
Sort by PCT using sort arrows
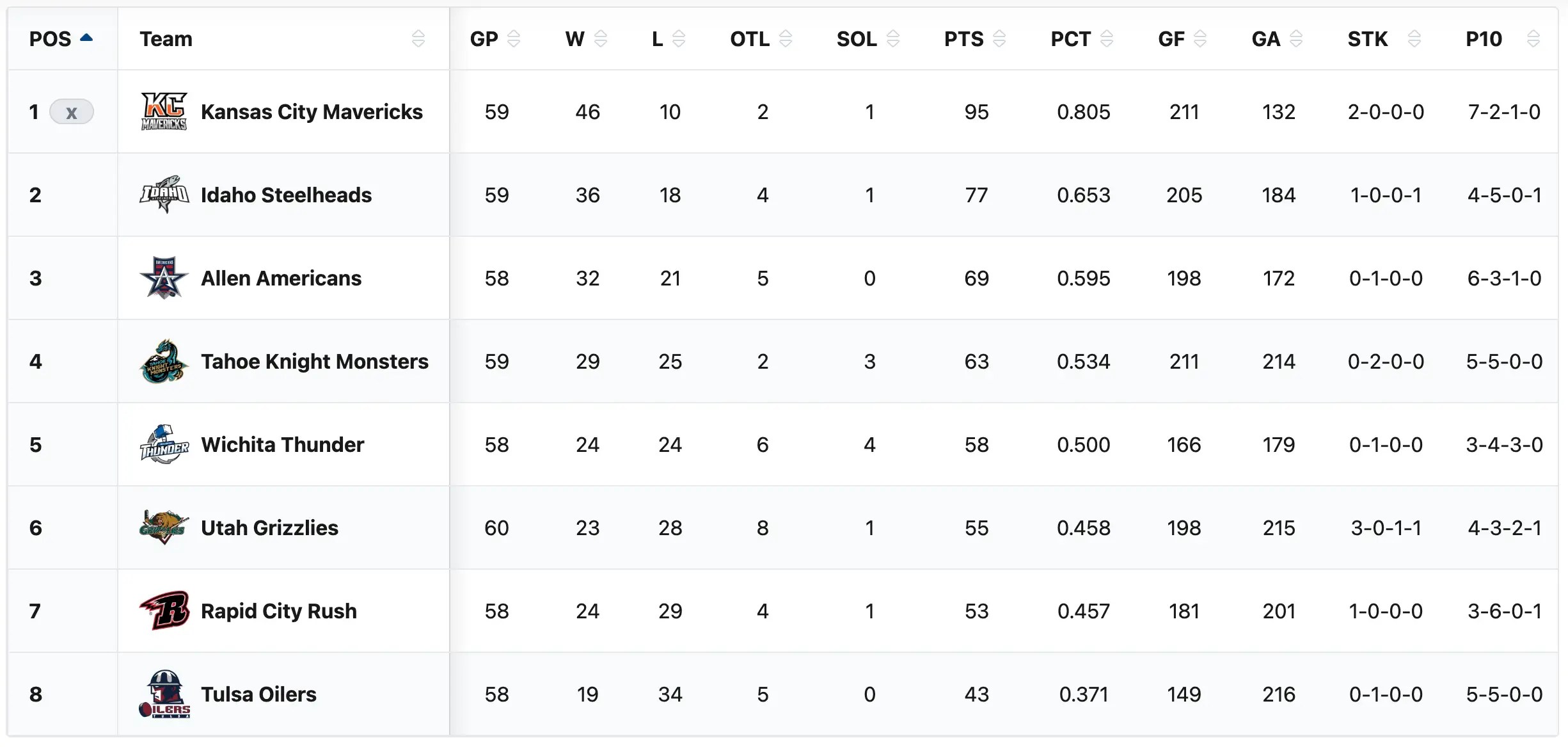(x=1106, y=39)
